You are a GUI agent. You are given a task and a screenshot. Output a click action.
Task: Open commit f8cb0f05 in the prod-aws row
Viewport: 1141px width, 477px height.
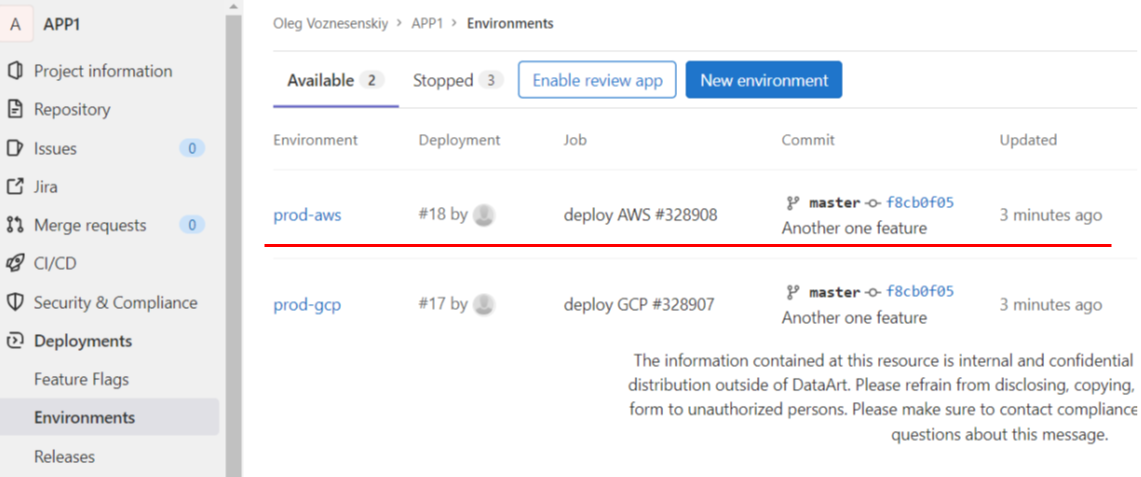tap(920, 203)
